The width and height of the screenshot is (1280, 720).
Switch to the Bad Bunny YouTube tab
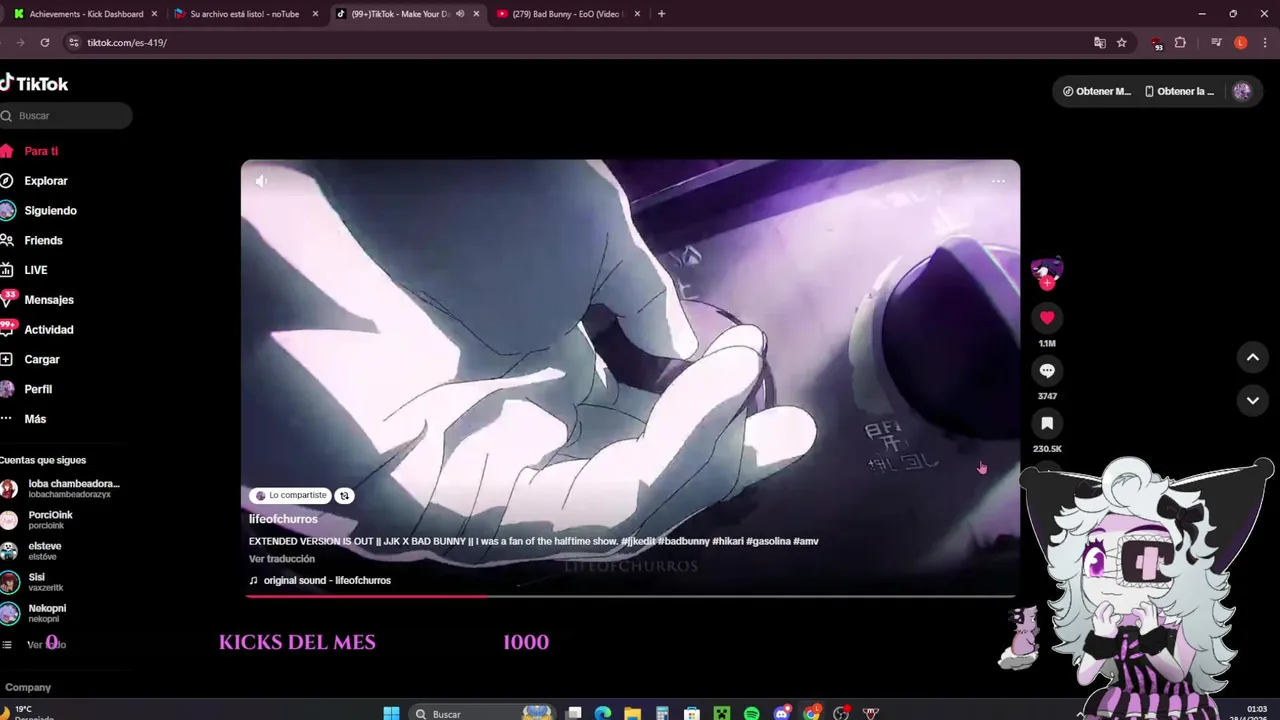click(x=567, y=14)
